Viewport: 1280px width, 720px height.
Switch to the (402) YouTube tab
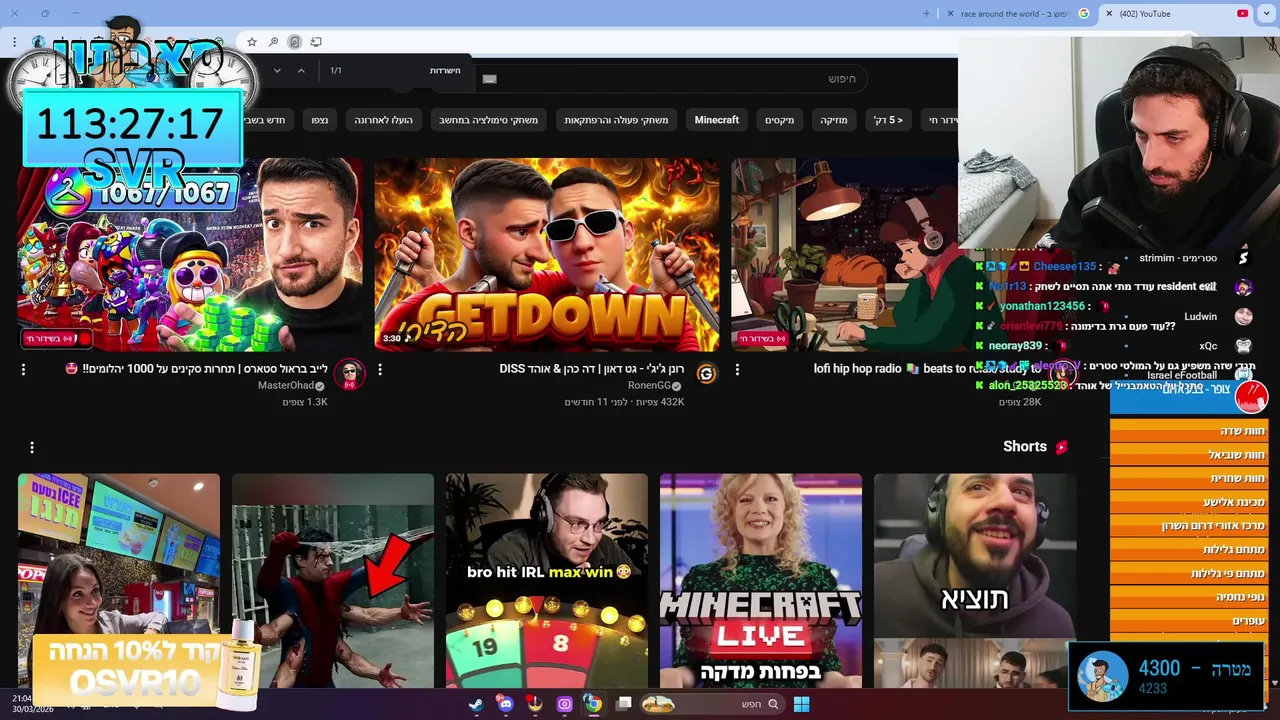coord(1175,14)
